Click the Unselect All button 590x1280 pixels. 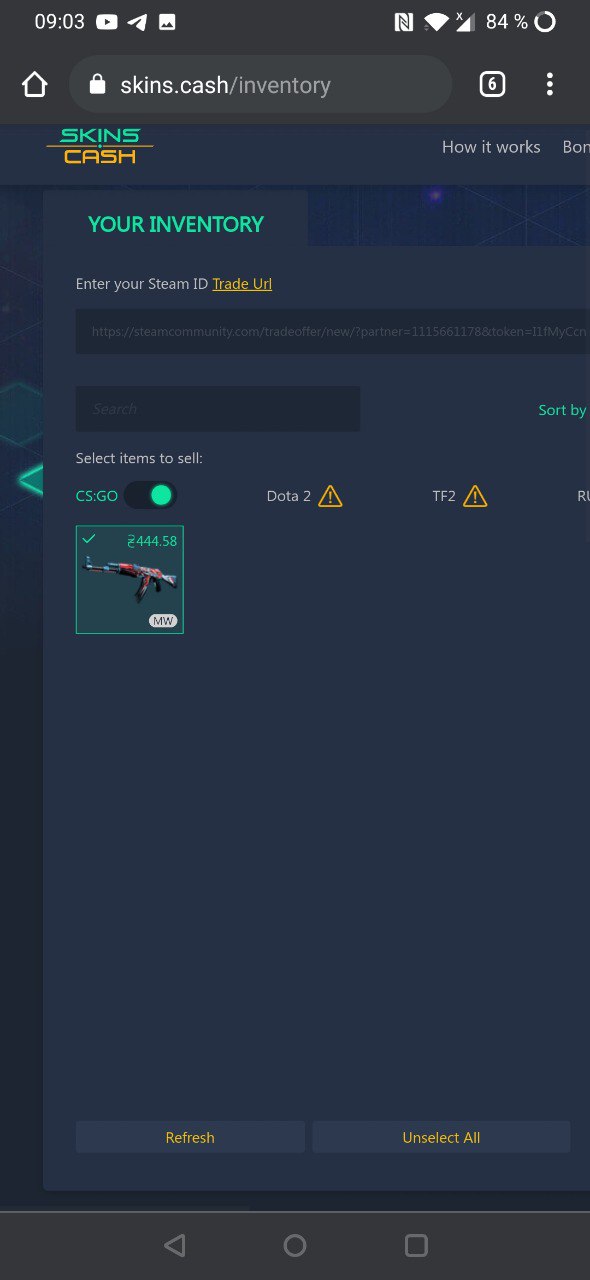pos(441,1137)
